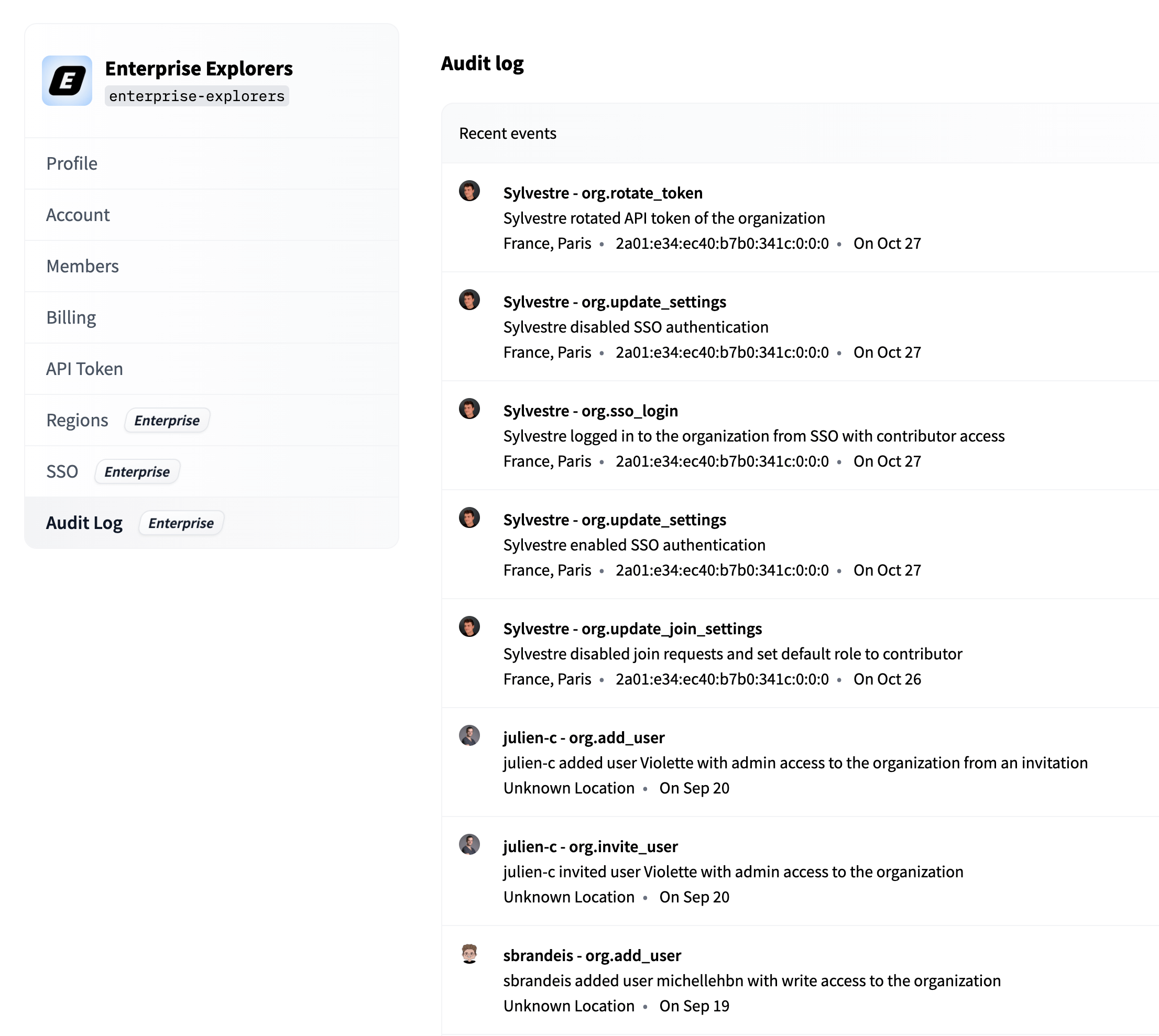Click Sylvestre's avatar on the disabled SSO event
The image size is (1159, 1036).
click(469, 300)
